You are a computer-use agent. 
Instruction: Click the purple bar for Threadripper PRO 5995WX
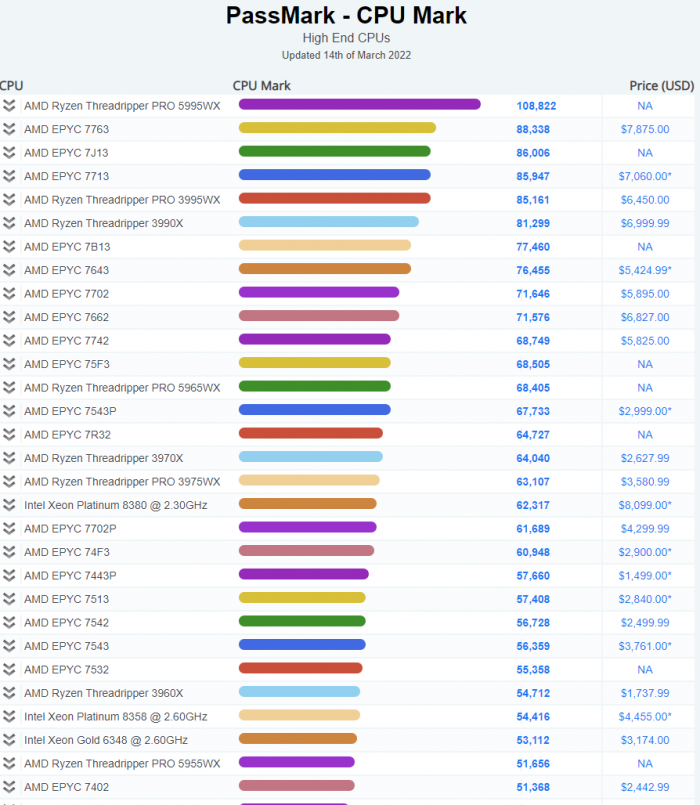(x=359, y=104)
